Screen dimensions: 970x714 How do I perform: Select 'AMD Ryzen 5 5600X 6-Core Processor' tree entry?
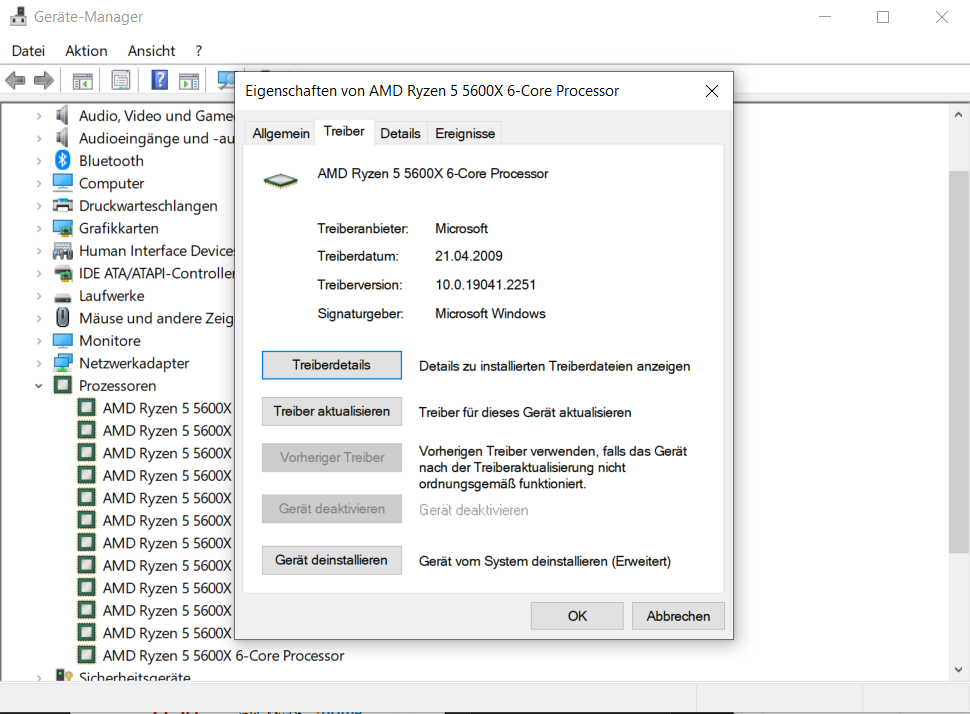point(223,655)
